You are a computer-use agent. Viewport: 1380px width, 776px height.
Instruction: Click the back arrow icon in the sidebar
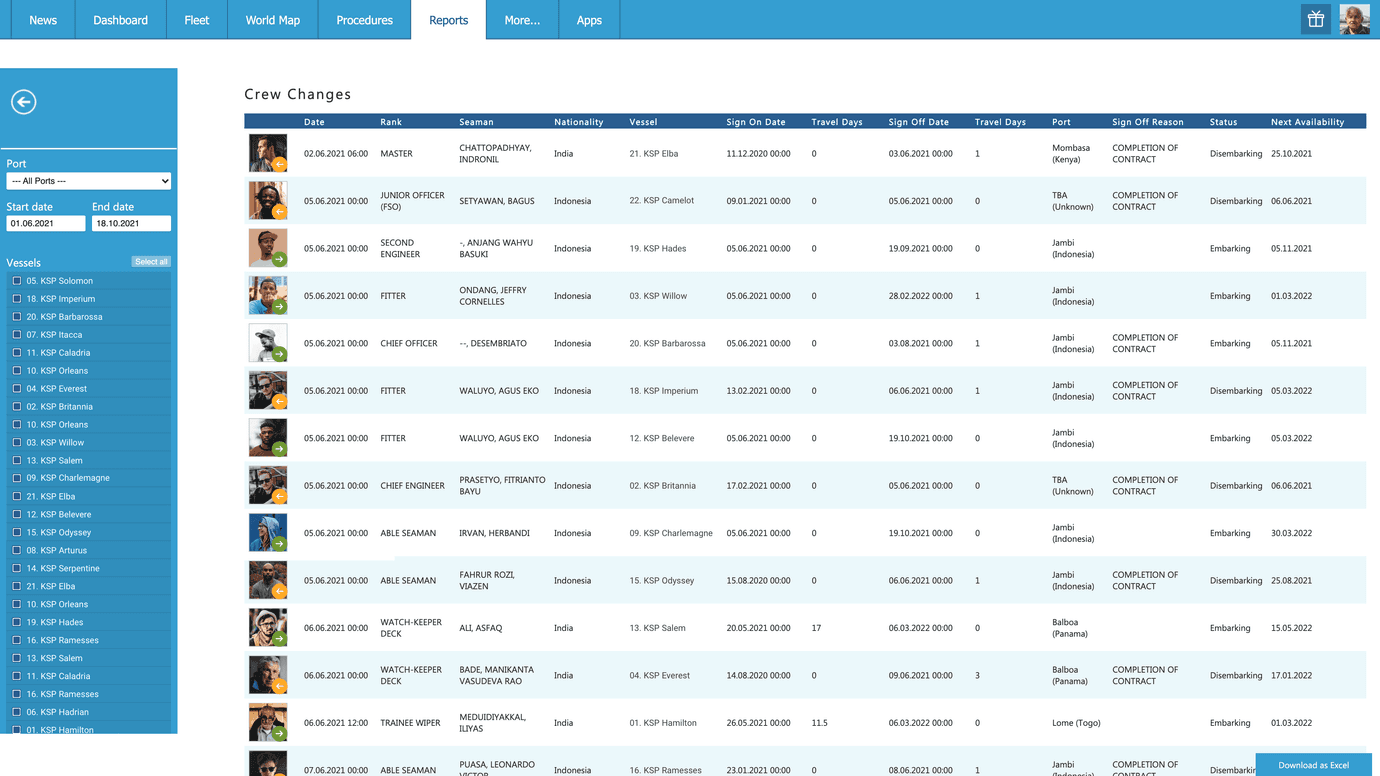(x=23, y=101)
